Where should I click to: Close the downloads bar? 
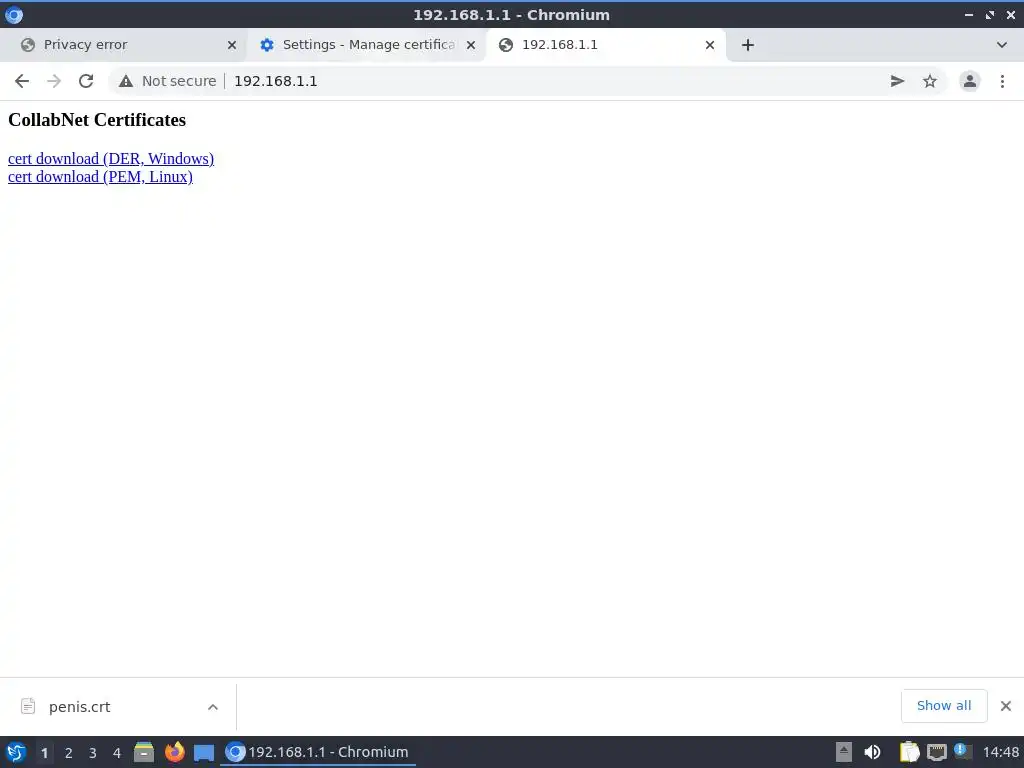point(1006,706)
